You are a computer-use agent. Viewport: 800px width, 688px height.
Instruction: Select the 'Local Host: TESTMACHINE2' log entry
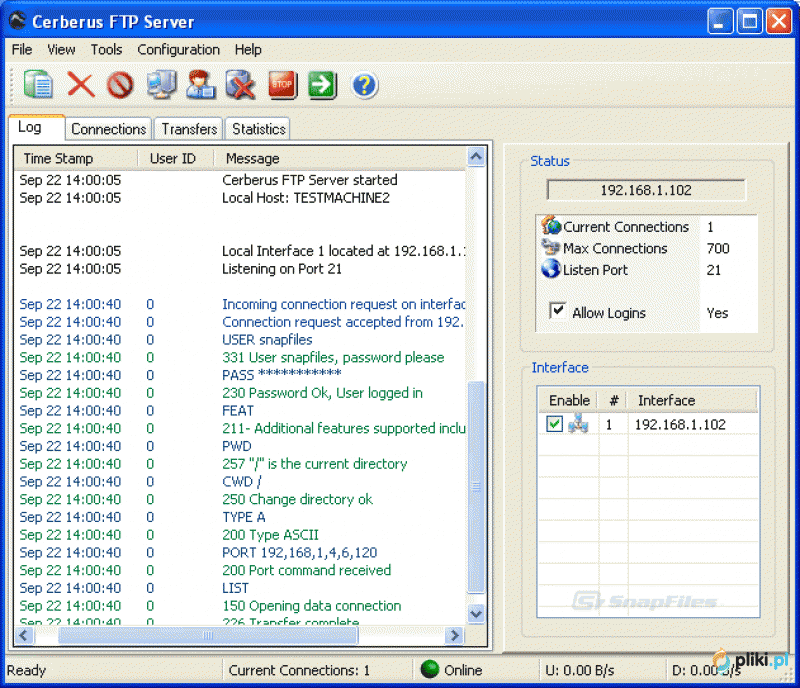(240, 198)
